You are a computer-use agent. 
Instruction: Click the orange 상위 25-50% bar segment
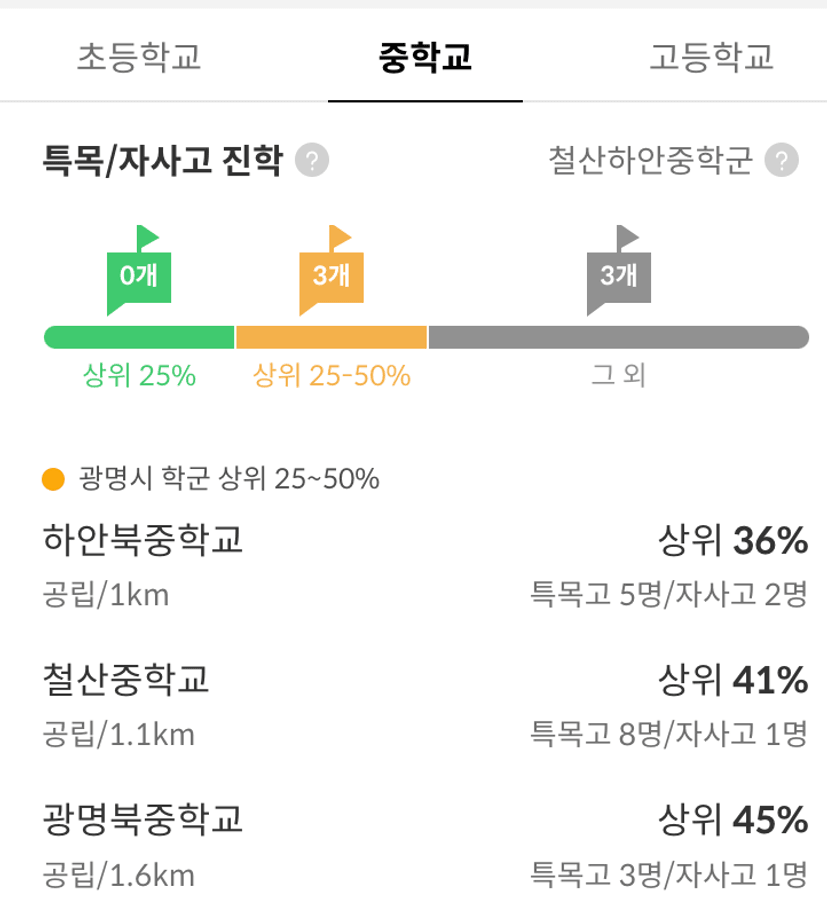pos(331,337)
